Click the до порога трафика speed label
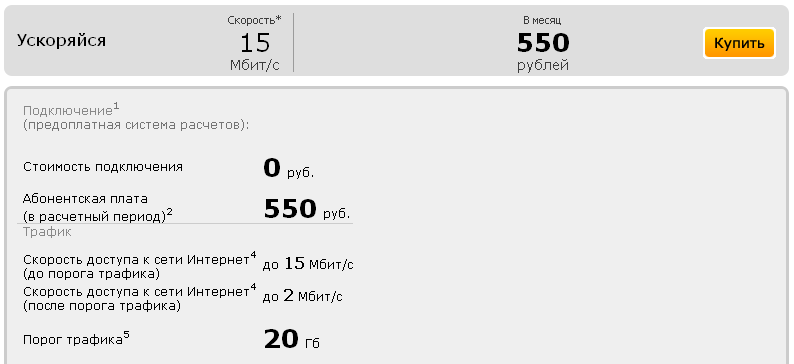This screenshot has height=364, width=794. click(91, 274)
